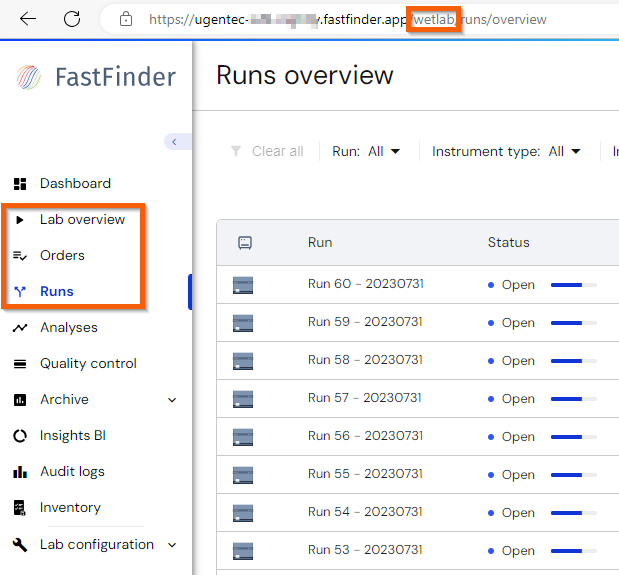Open Run 60 - 20230731
The width and height of the screenshot is (619, 575).
[x=366, y=284]
